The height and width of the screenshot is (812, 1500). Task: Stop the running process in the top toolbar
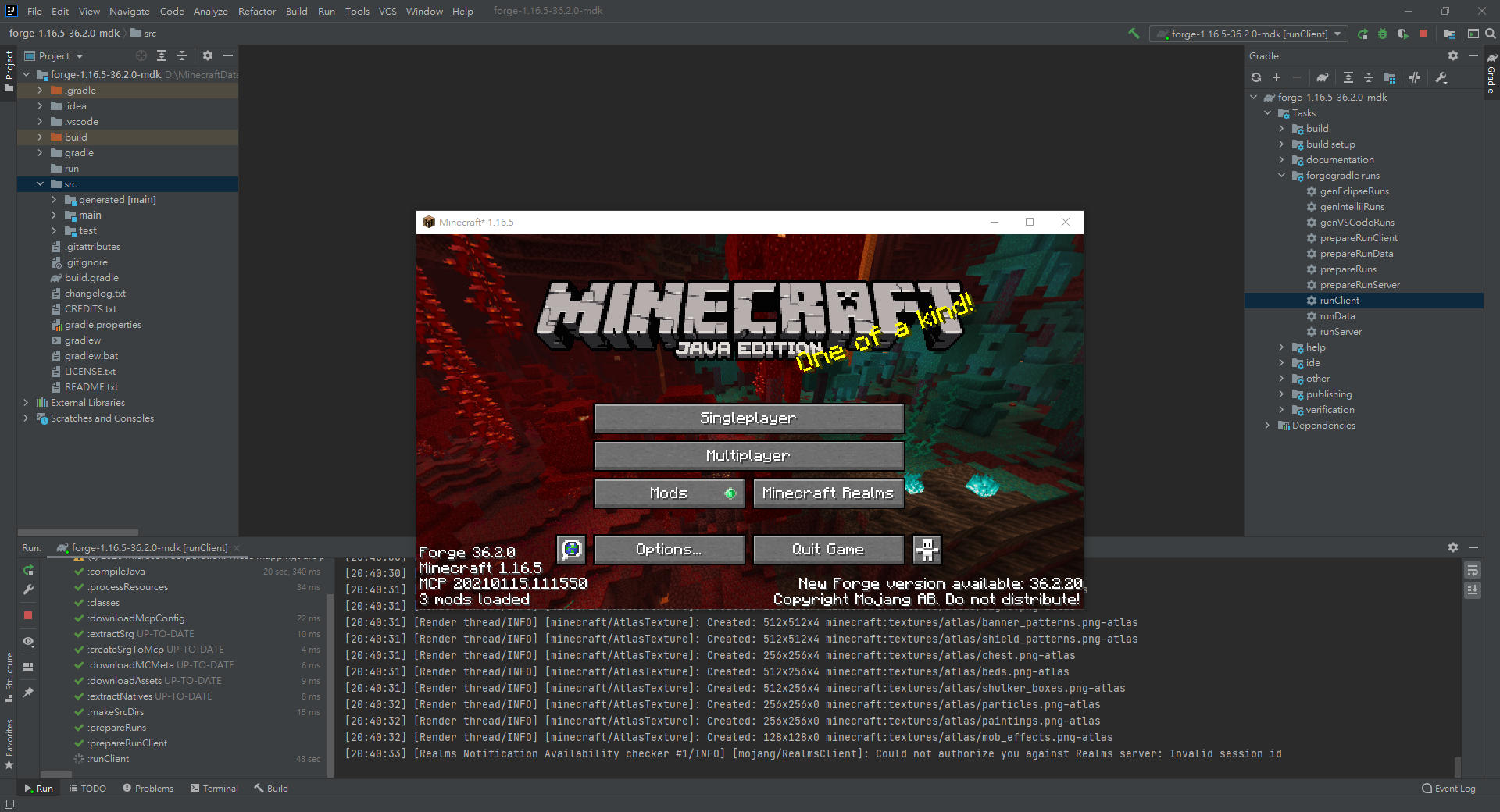point(1423,34)
